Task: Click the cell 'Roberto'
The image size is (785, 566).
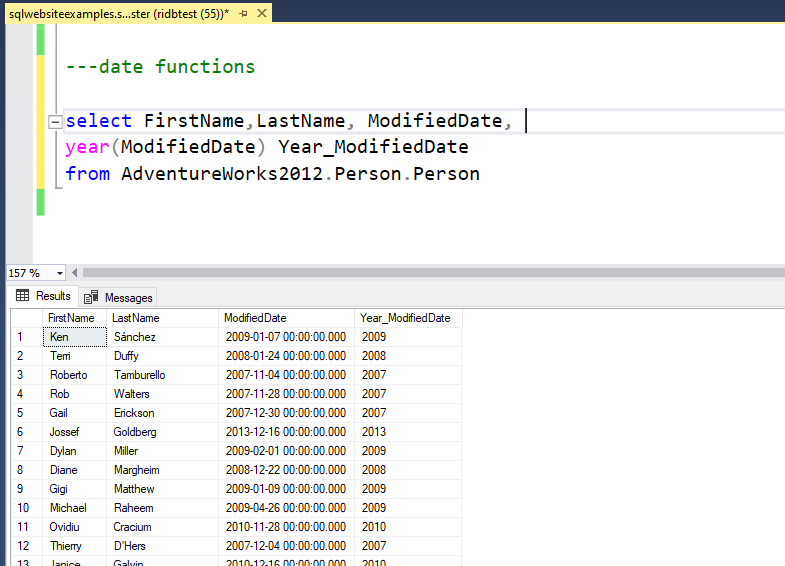Action: click(x=75, y=375)
